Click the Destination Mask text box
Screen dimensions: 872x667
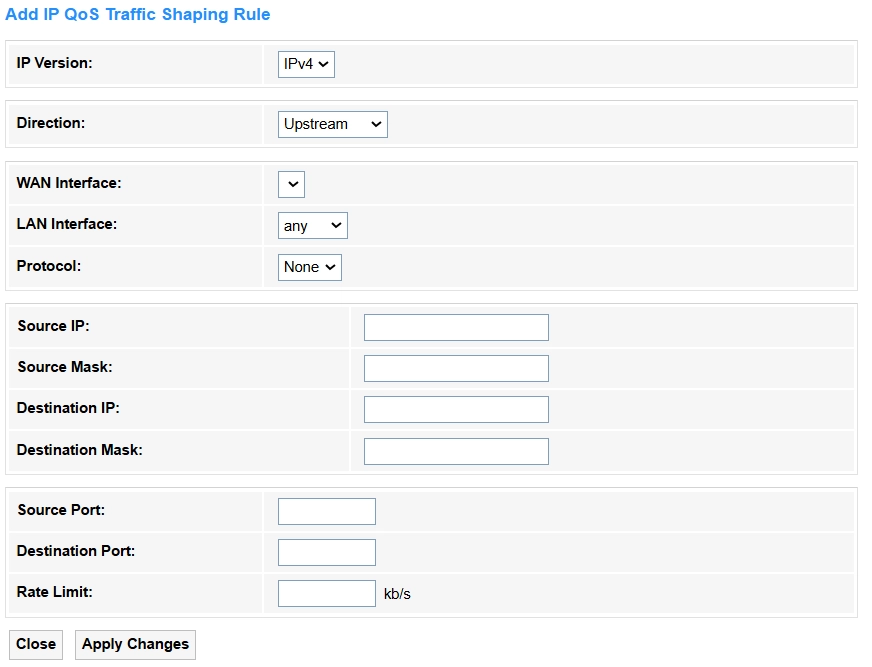(456, 451)
